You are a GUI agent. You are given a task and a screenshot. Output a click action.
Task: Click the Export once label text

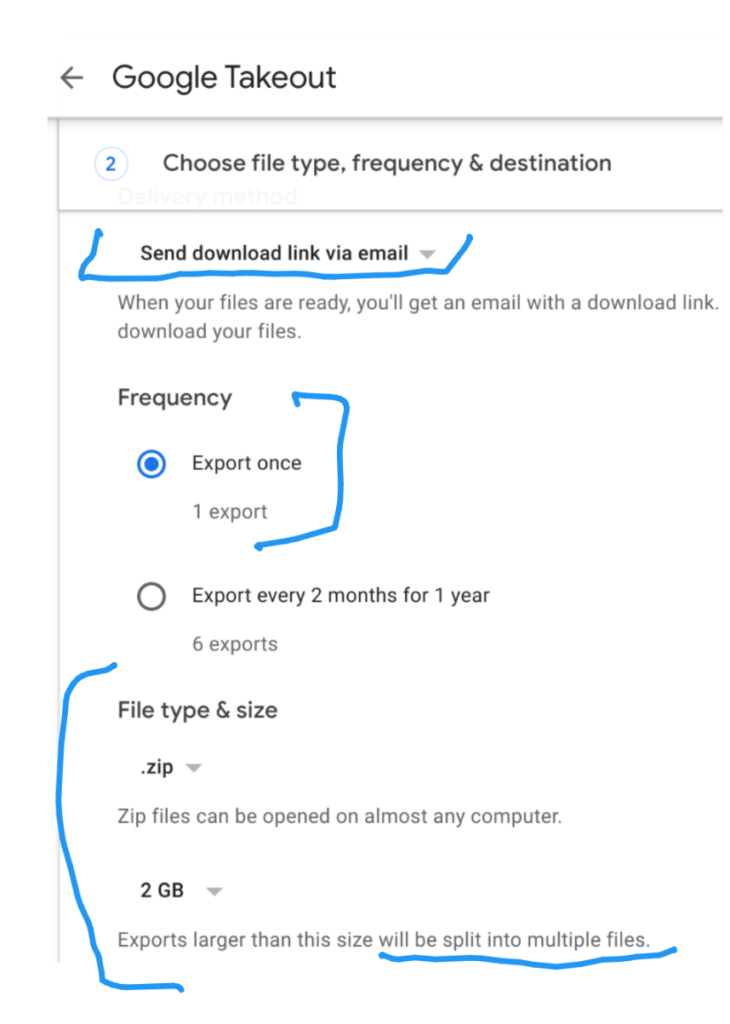pos(247,463)
